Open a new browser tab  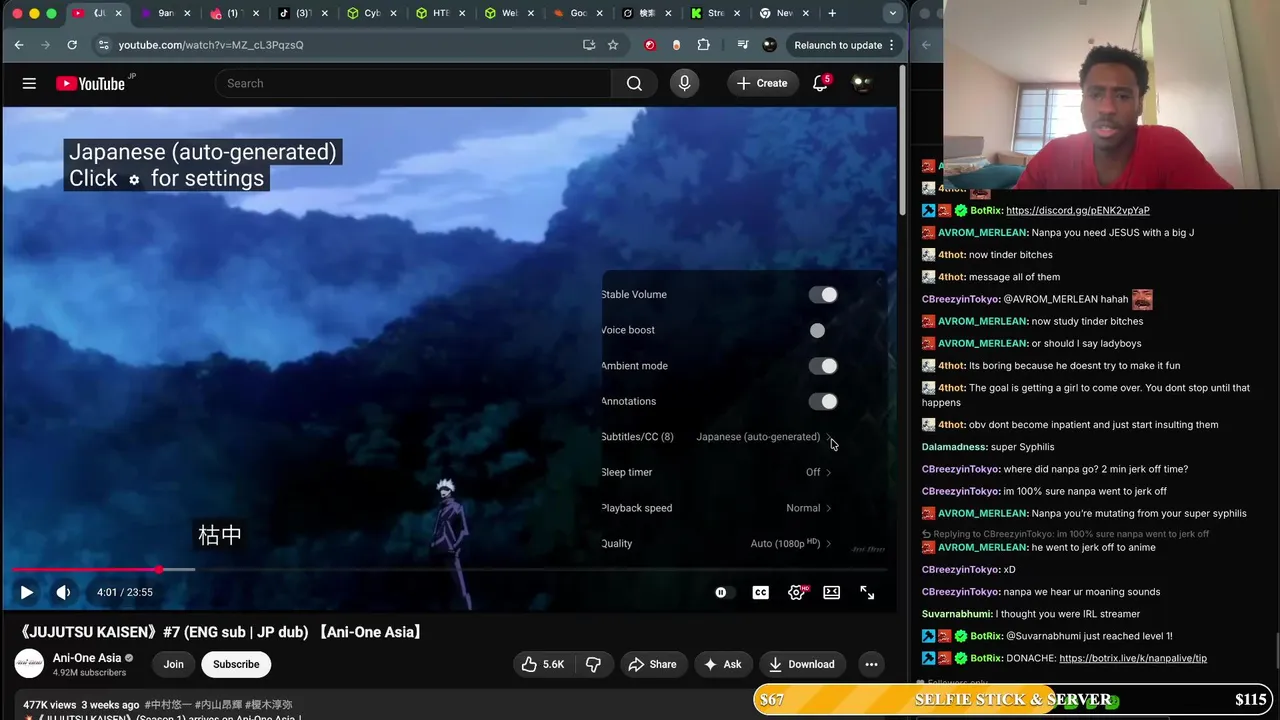[832, 13]
